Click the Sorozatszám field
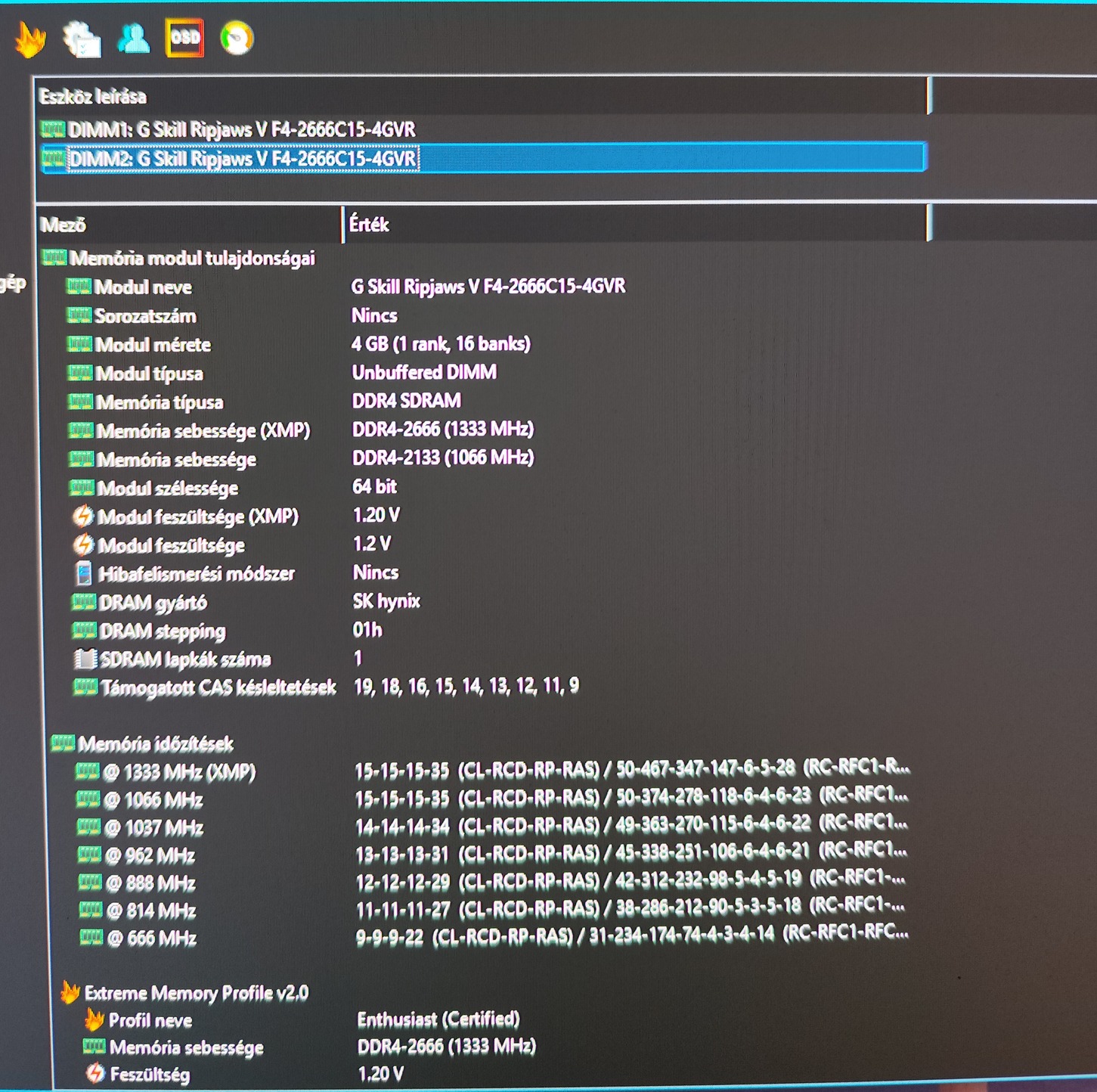The height and width of the screenshot is (1092, 1097). point(132,316)
